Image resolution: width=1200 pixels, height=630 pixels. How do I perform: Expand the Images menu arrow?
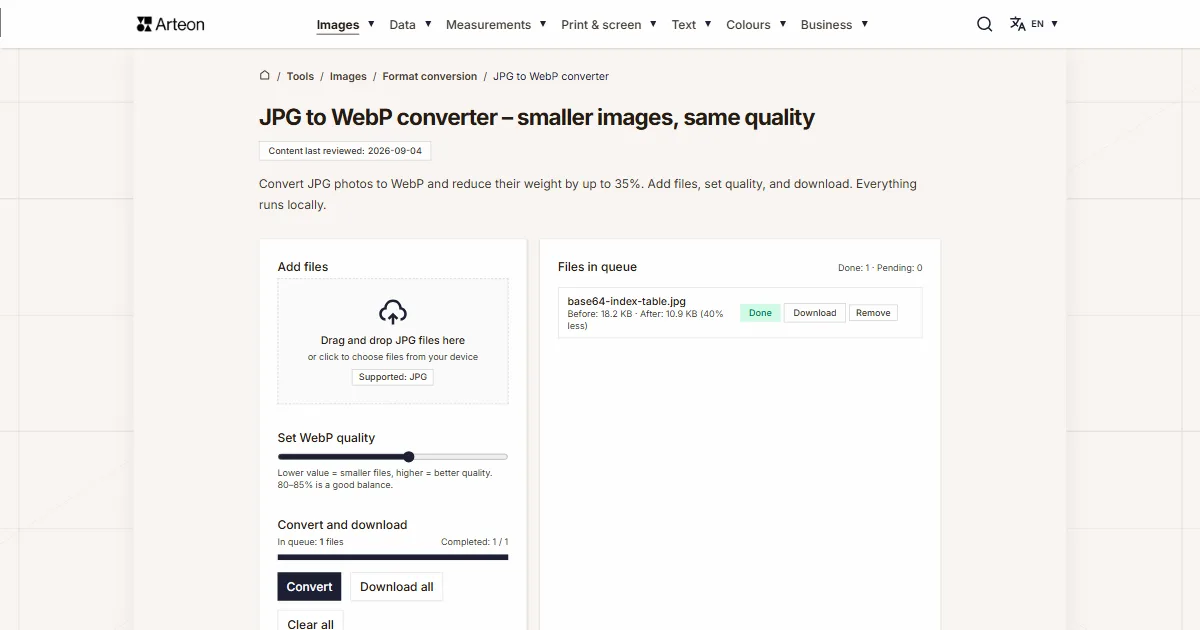coord(371,23)
